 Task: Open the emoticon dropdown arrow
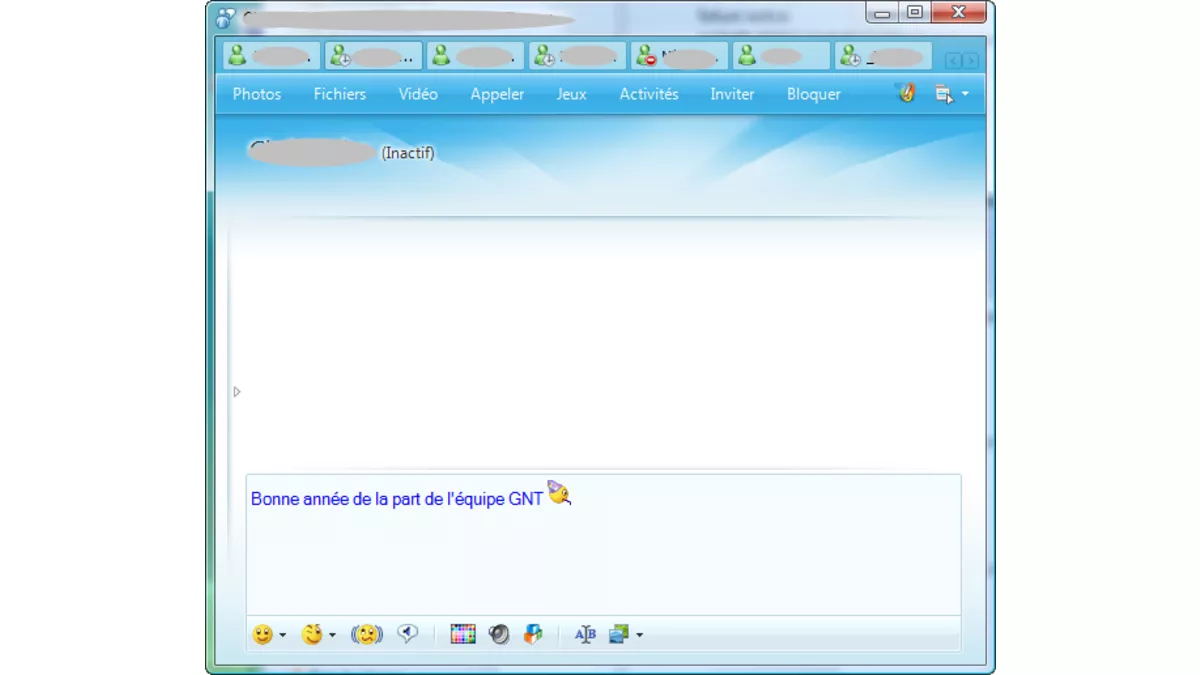tap(282, 635)
